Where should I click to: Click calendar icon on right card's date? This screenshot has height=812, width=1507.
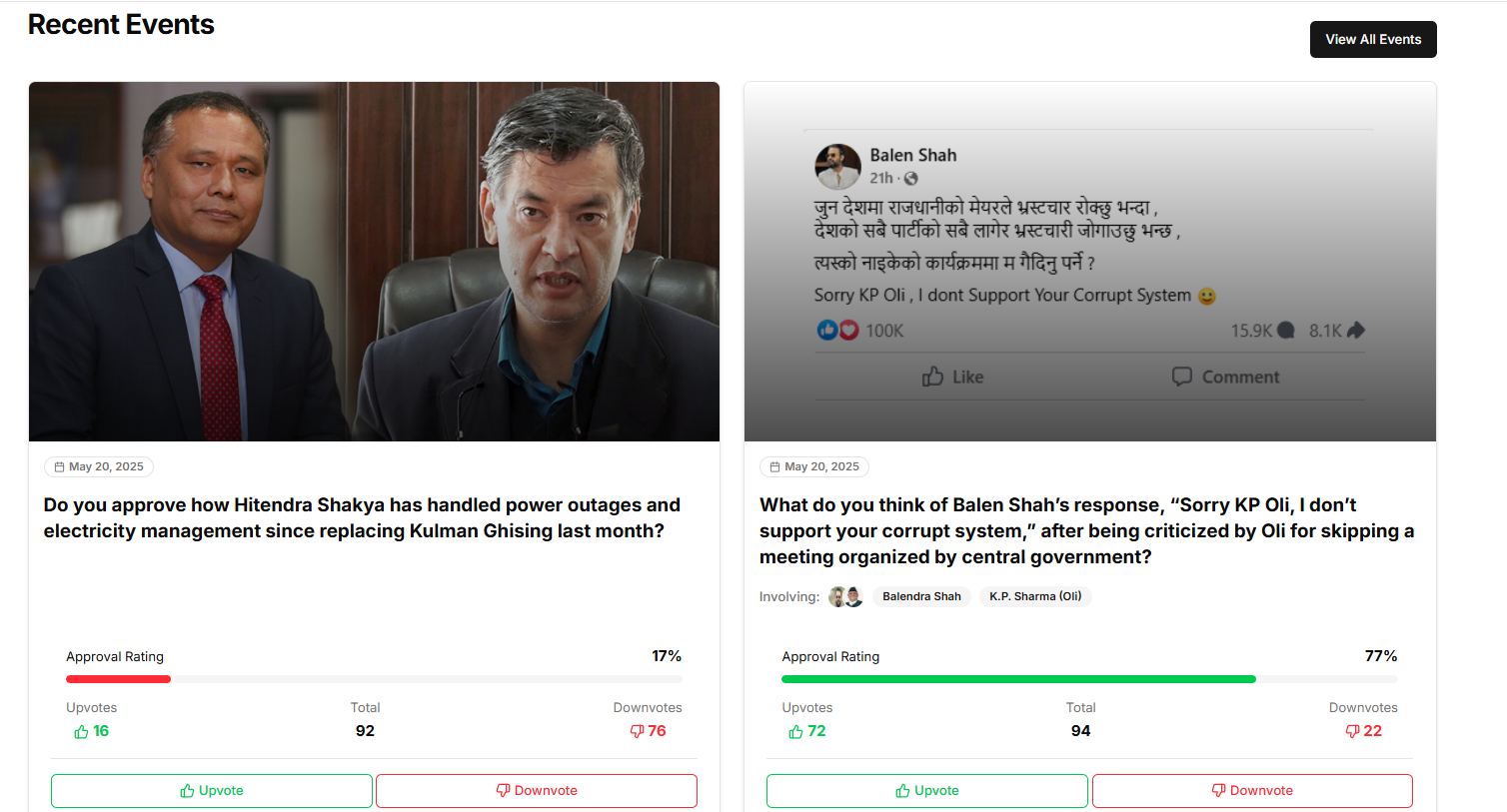[x=774, y=466]
